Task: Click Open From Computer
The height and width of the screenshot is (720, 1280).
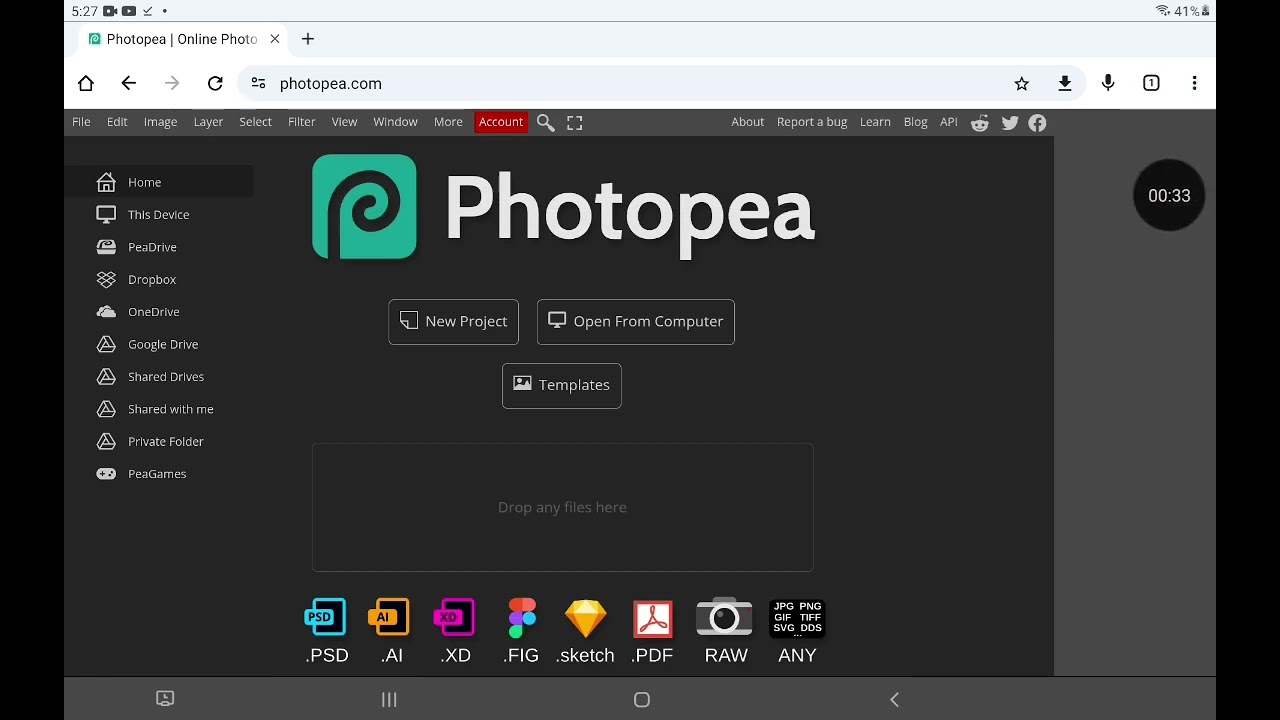Action: point(635,322)
